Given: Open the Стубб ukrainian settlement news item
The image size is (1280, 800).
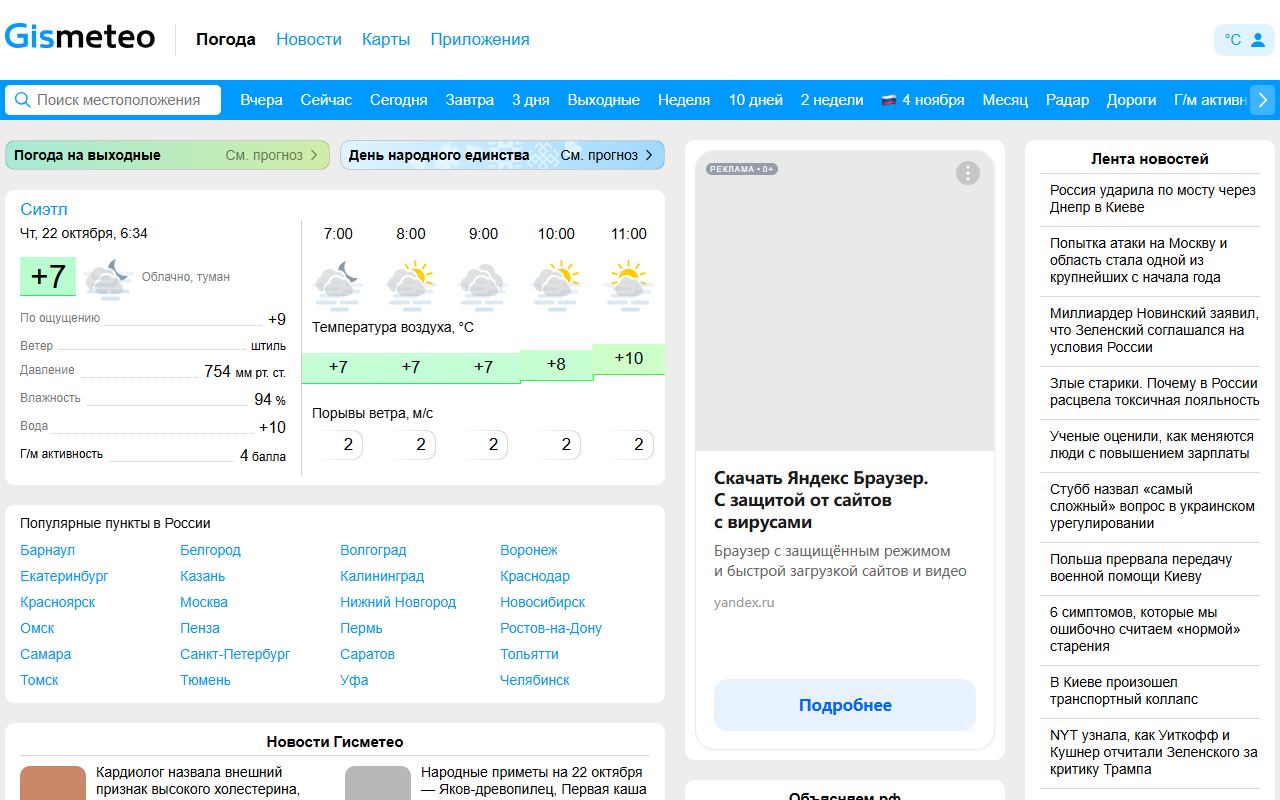Looking at the screenshot, I should pos(1152,506).
